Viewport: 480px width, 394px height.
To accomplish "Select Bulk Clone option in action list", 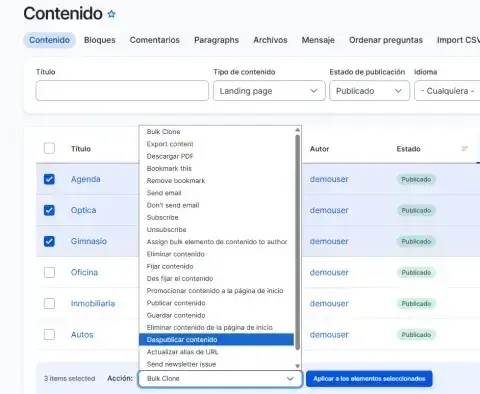I will click(216, 132).
